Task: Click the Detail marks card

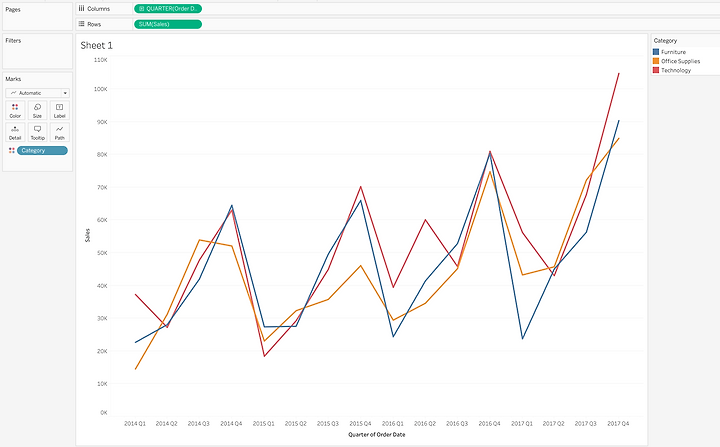Action: pyautogui.click(x=15, y=132)
